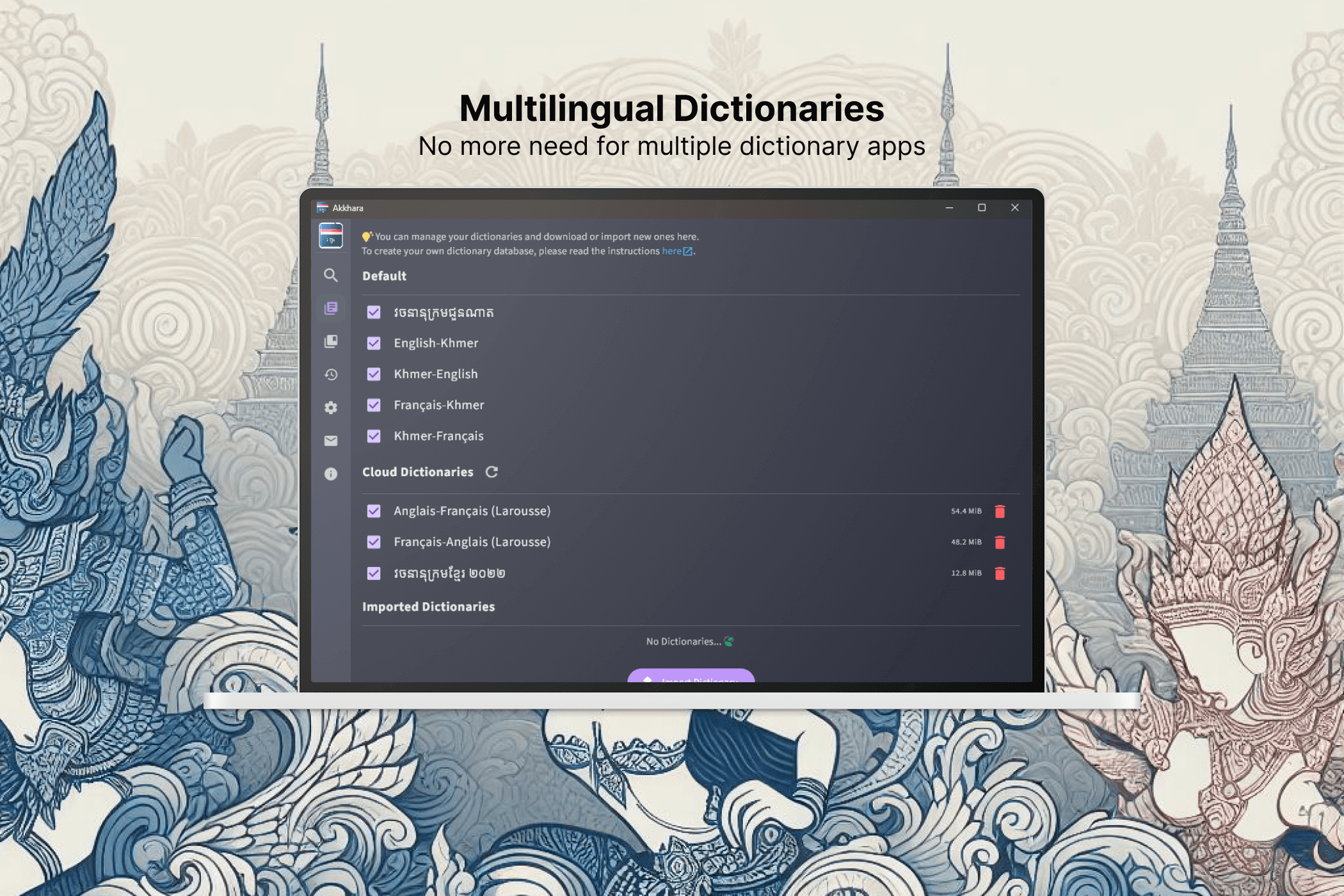Toggle the Khmer-English checkbox

[x=374, y=374]
